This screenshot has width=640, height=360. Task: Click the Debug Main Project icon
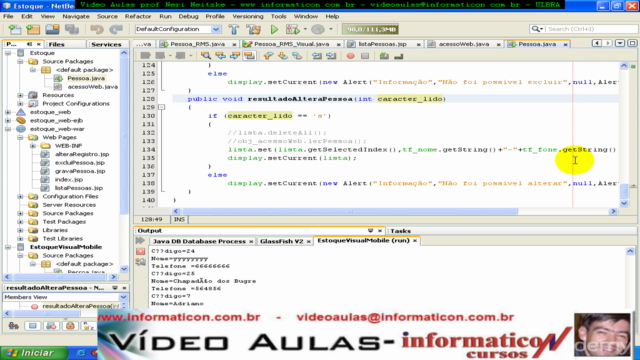292,29
